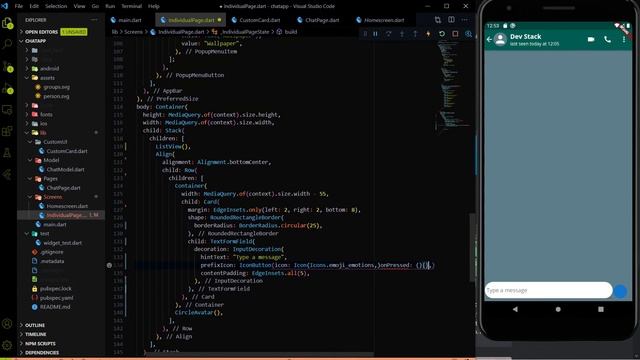Image resolution: width=640 pixels, height=360 pixels.
Task: Open the Search view in activity bar
Action: (7, 44)
